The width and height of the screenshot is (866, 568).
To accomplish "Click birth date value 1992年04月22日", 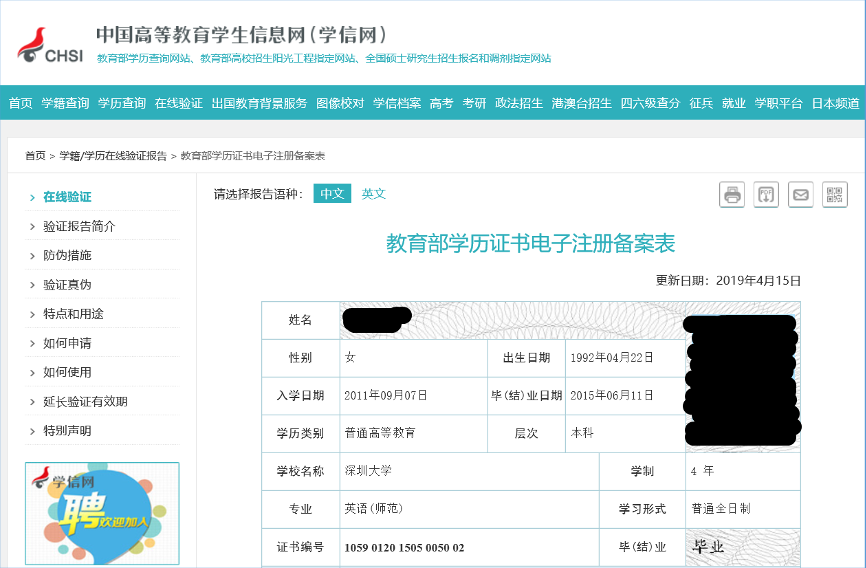I will [612, 357].
